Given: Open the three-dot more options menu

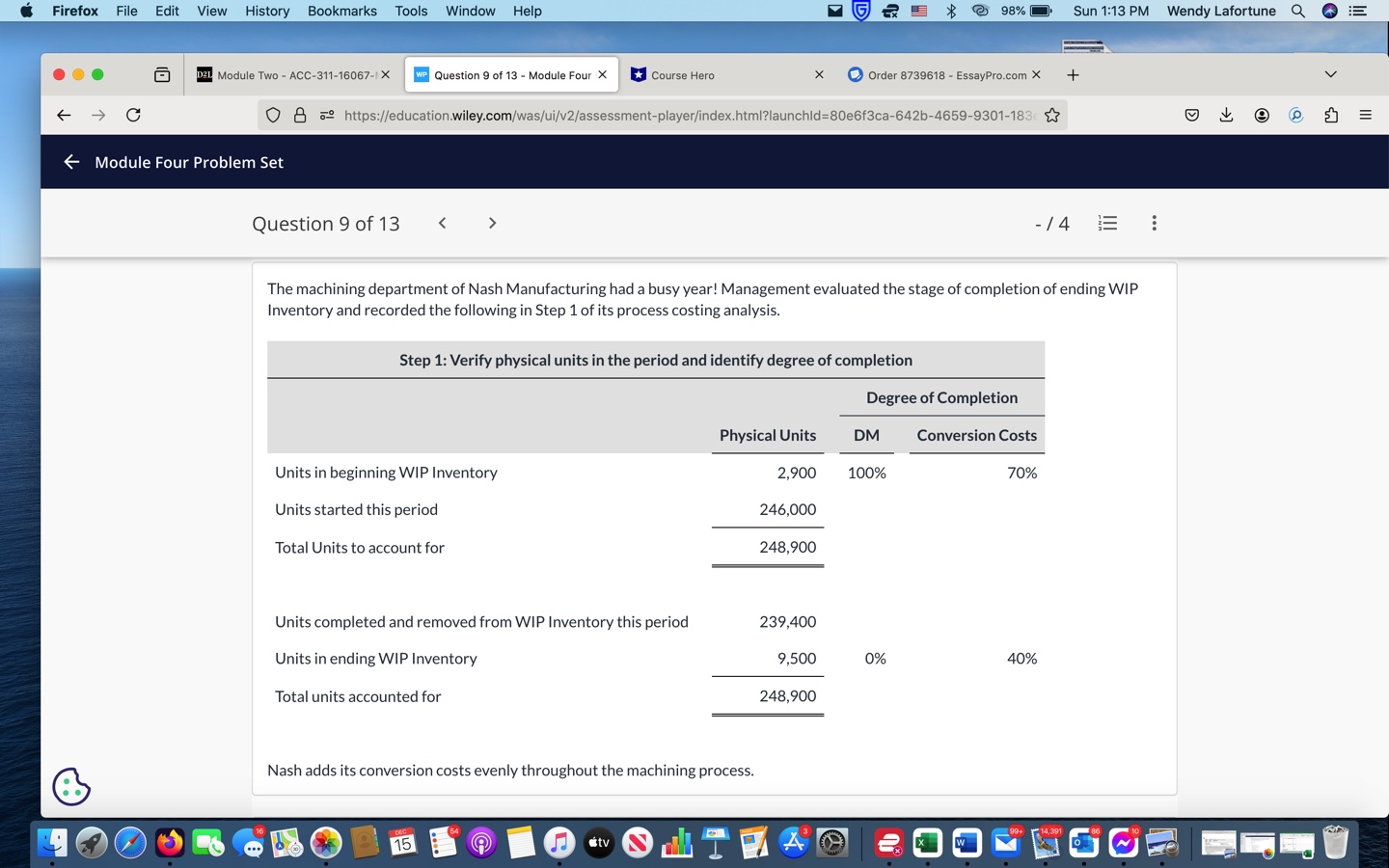Looking at the screenshot, I should click(1154, 223).
